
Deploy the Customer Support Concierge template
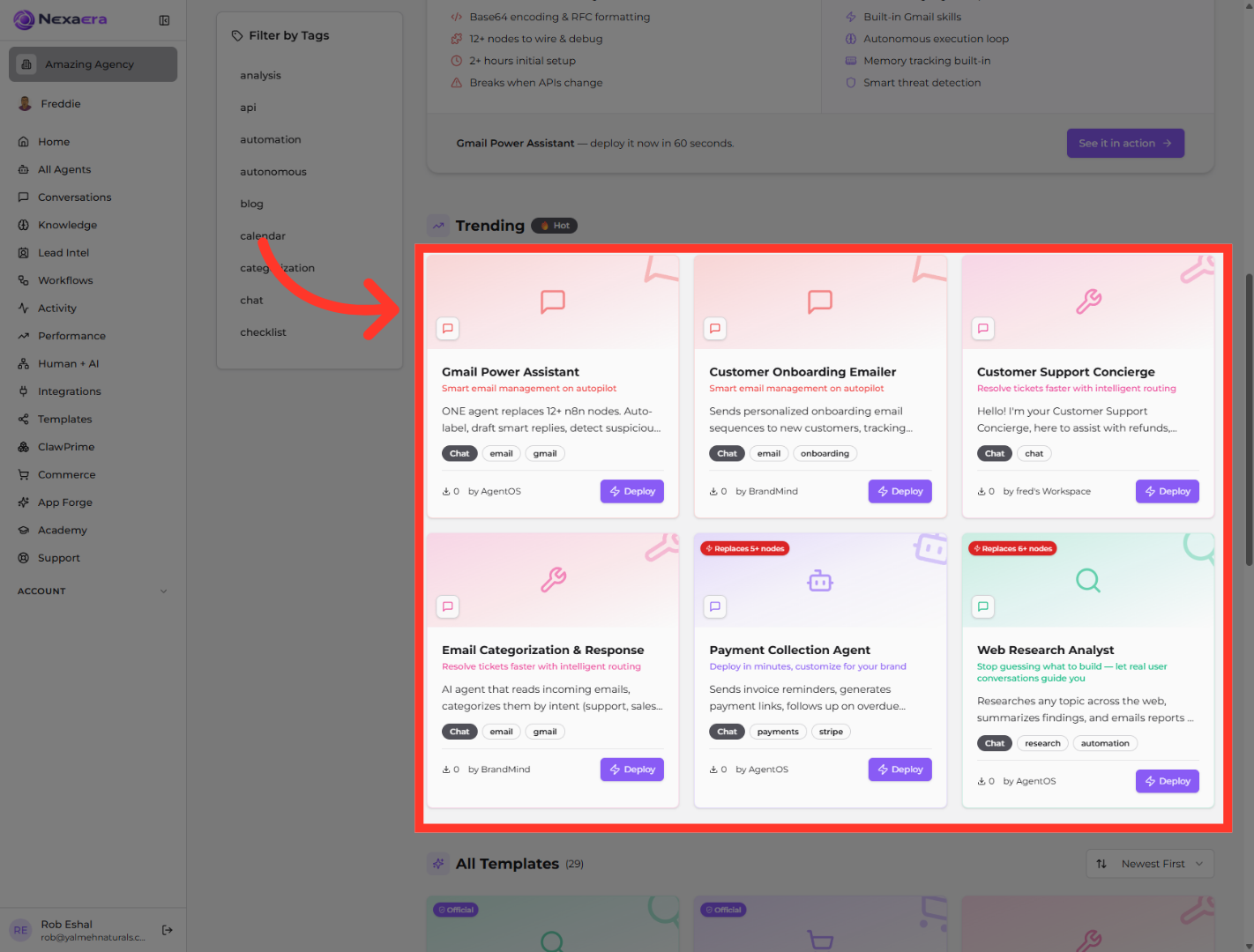[1168, 492]
